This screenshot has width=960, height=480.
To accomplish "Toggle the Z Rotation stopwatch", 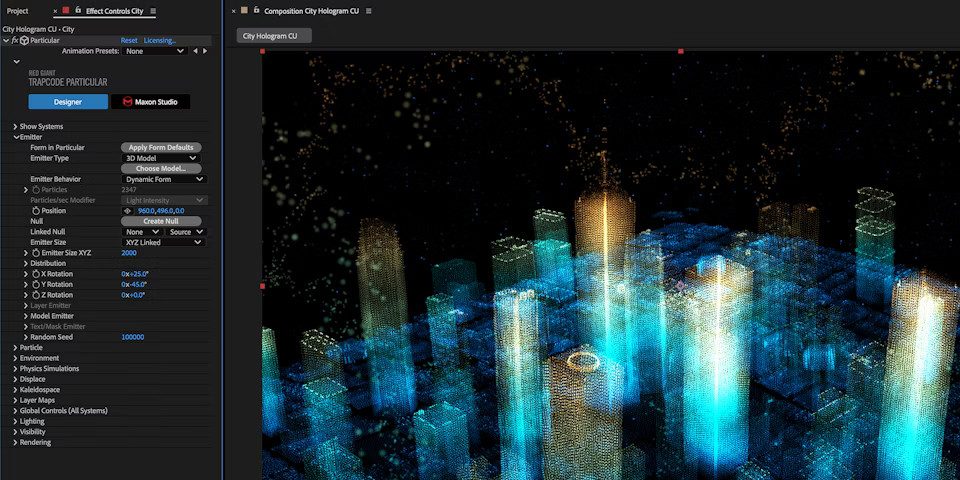I will 37,295.
